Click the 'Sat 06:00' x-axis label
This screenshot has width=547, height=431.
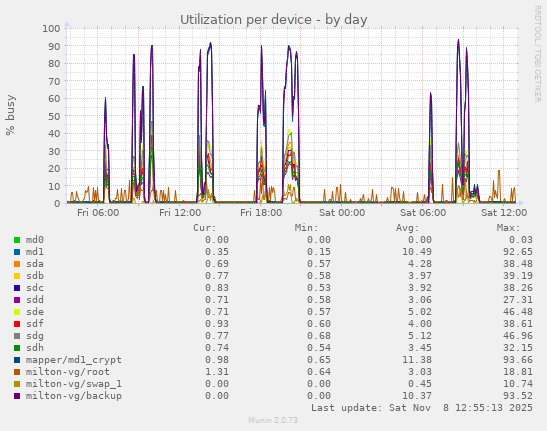coord(423,213)
